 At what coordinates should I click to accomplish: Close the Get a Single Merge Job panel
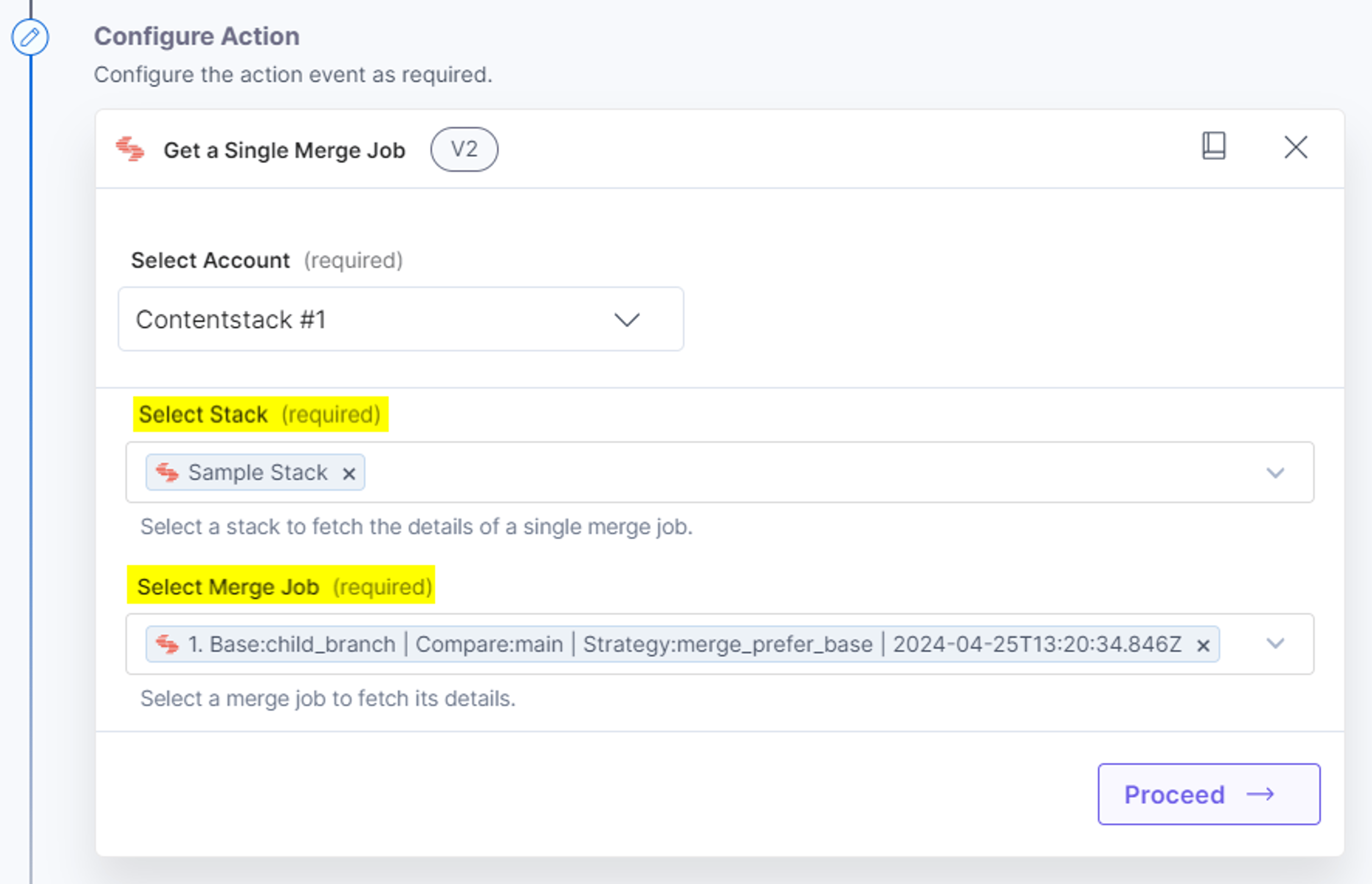[1296, 147]
